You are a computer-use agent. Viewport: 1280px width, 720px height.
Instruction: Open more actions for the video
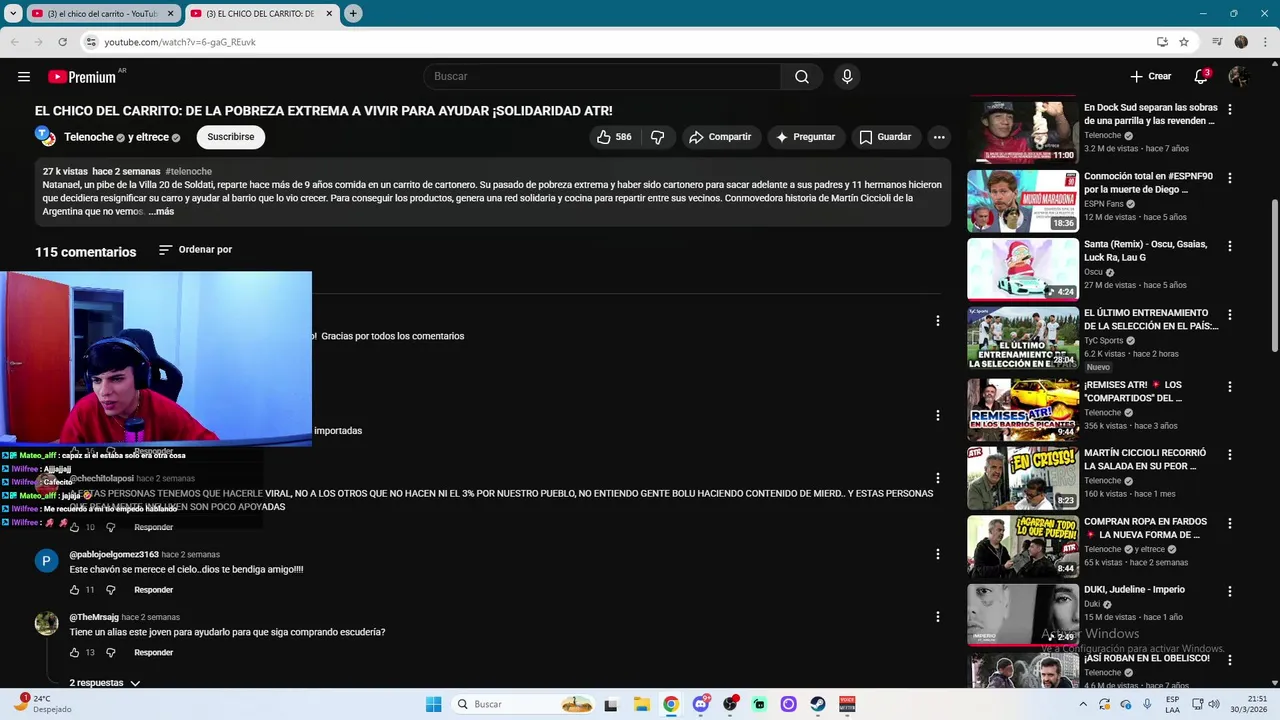(x=938, y=137)
